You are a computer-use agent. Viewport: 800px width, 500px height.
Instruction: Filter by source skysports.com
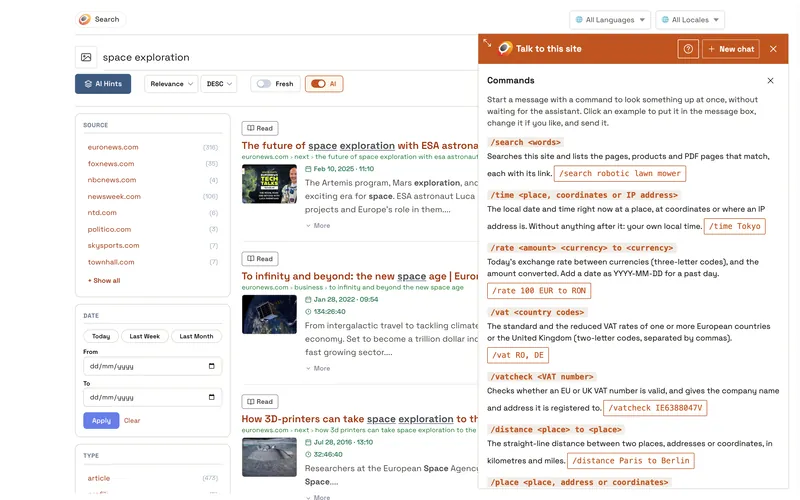click(113, 245)
